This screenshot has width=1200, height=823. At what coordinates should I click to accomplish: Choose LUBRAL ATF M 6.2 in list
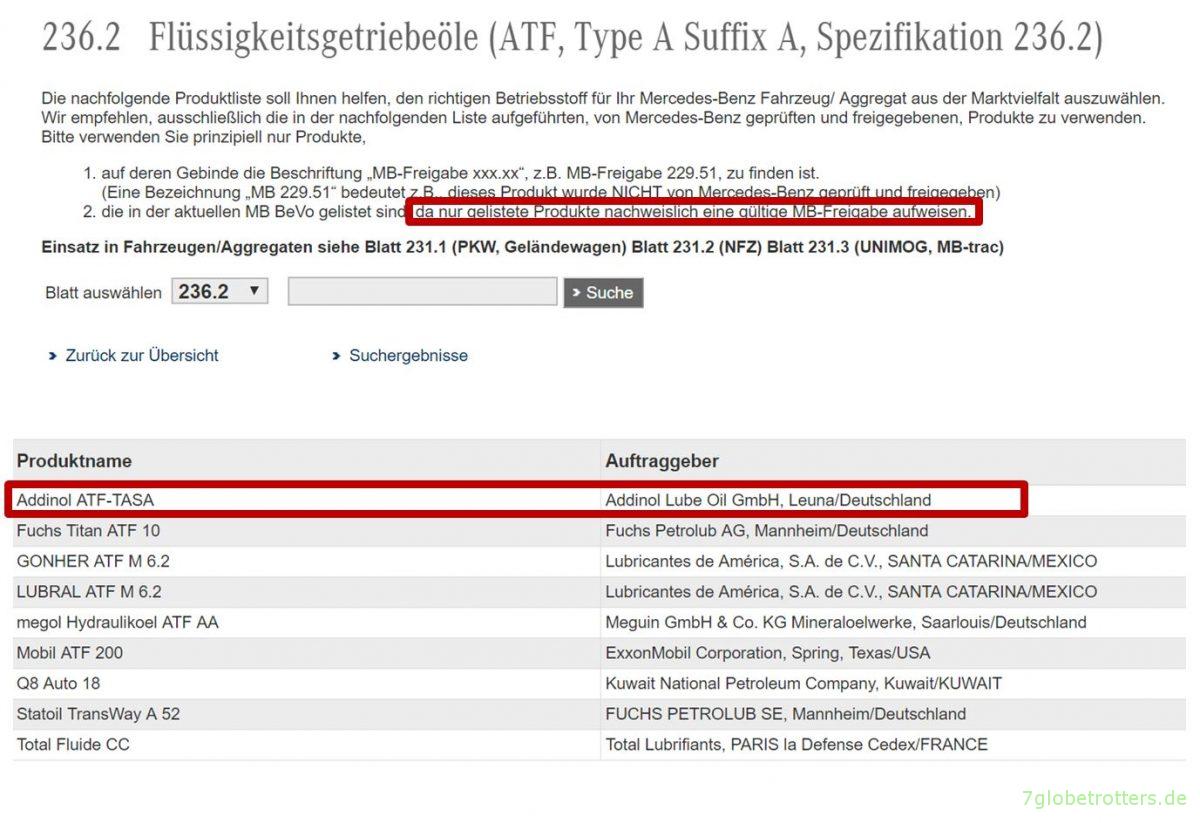[89, 592]
